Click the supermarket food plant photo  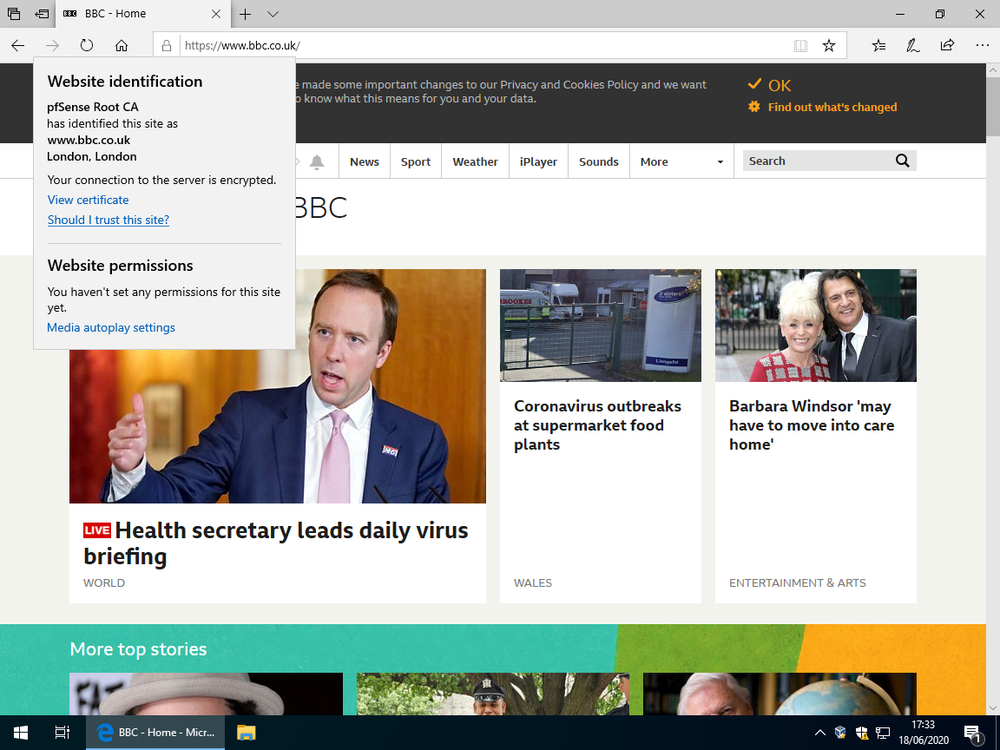tap(600, 325)
